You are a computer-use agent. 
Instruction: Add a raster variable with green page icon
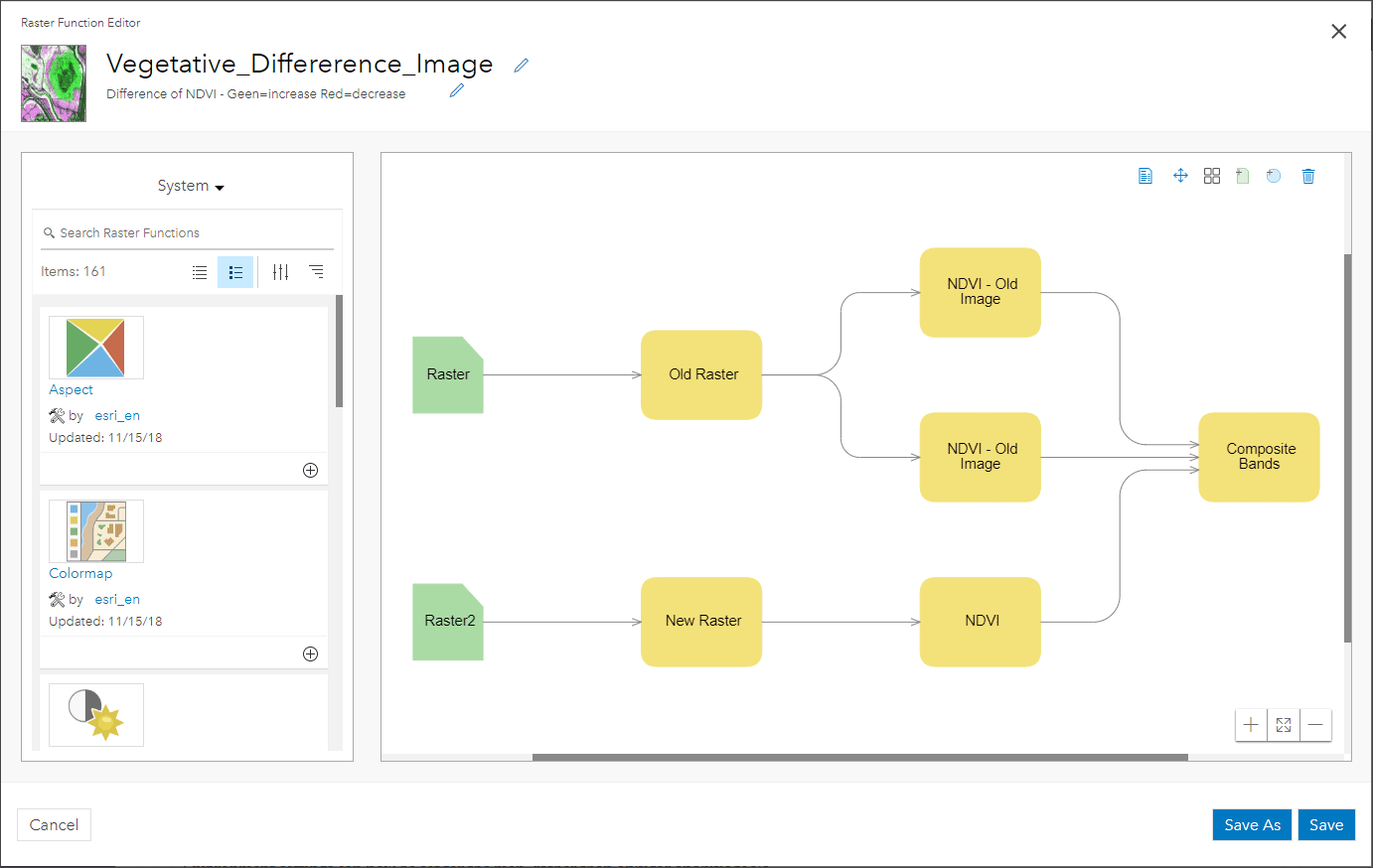pos(1242,176)
